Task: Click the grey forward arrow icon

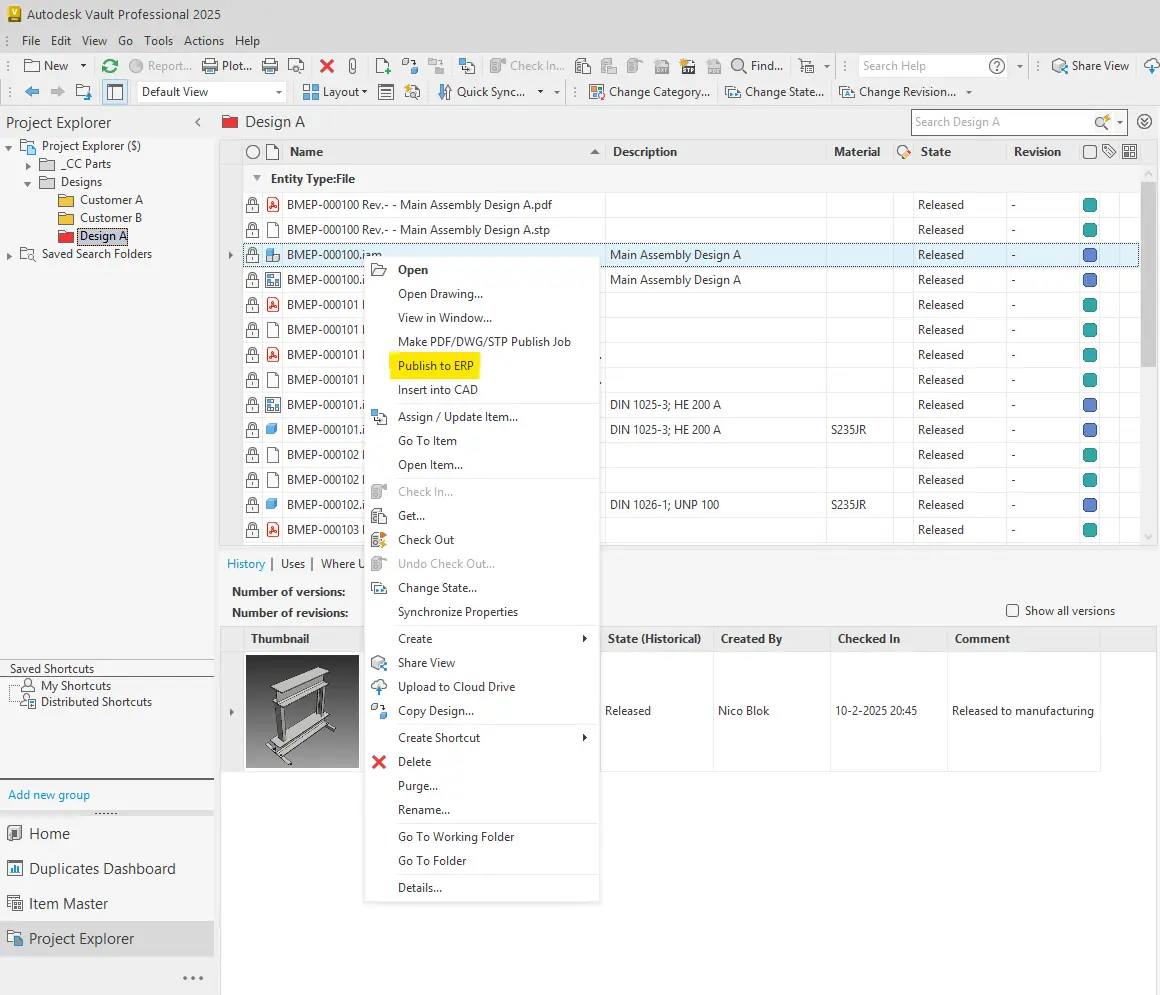Action: coord(57,92)
